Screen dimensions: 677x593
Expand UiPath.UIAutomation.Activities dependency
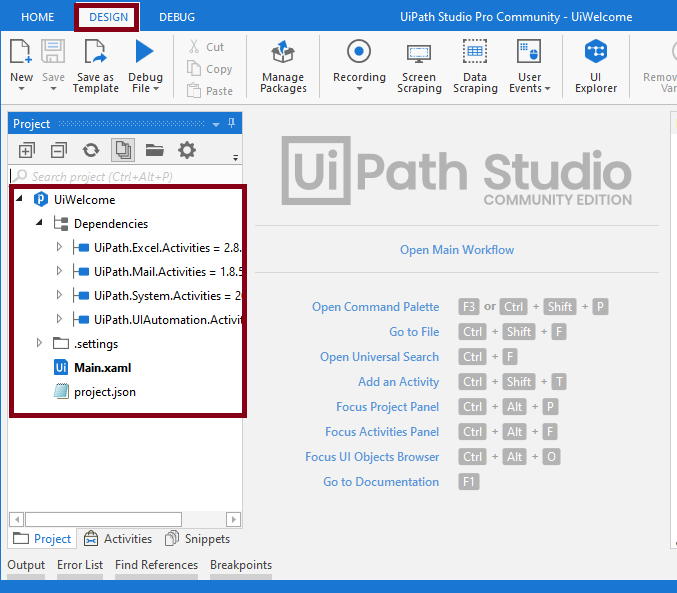click(x=60, y=319)
